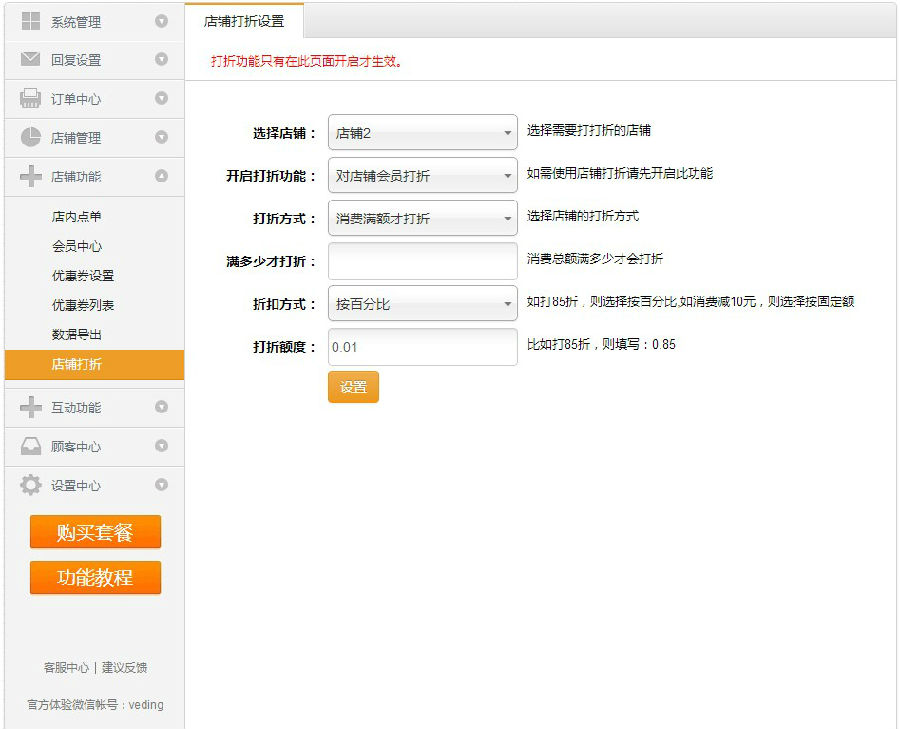Click the 回复设置 menu label
Image resolution: width=900 pixels, height=729 pixels.
tap(76, 60)
